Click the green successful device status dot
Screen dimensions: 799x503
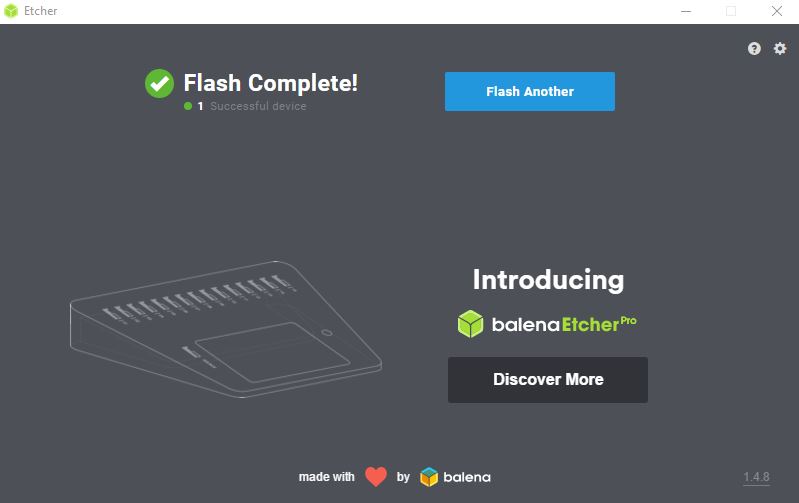(x=188, y=106)
